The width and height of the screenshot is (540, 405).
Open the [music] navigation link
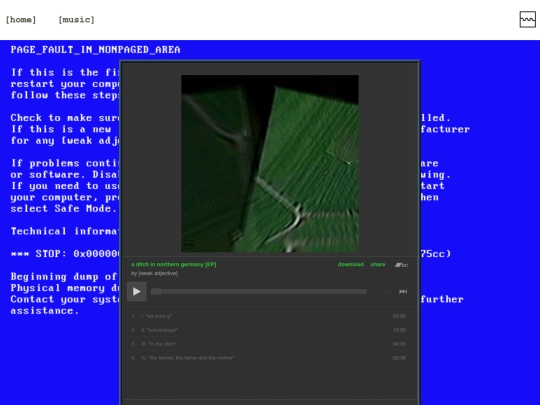(76, 20)
